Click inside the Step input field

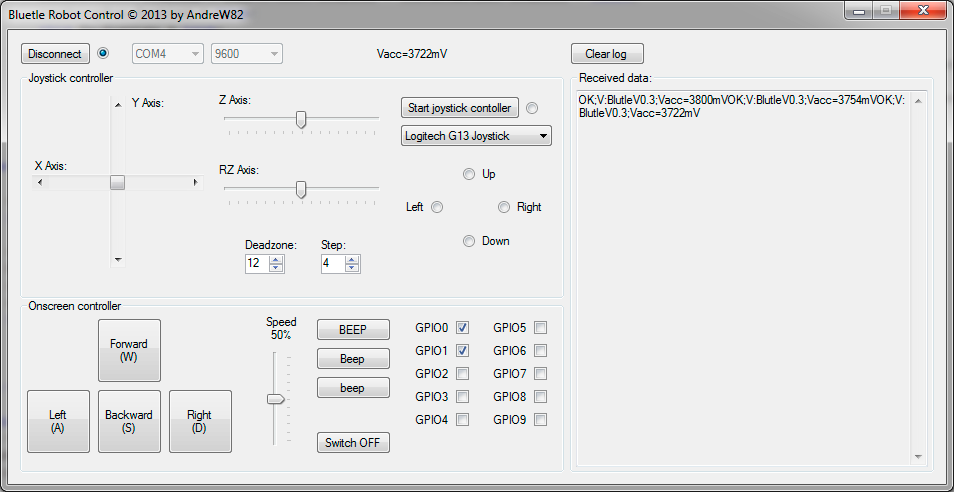[332, 264]
